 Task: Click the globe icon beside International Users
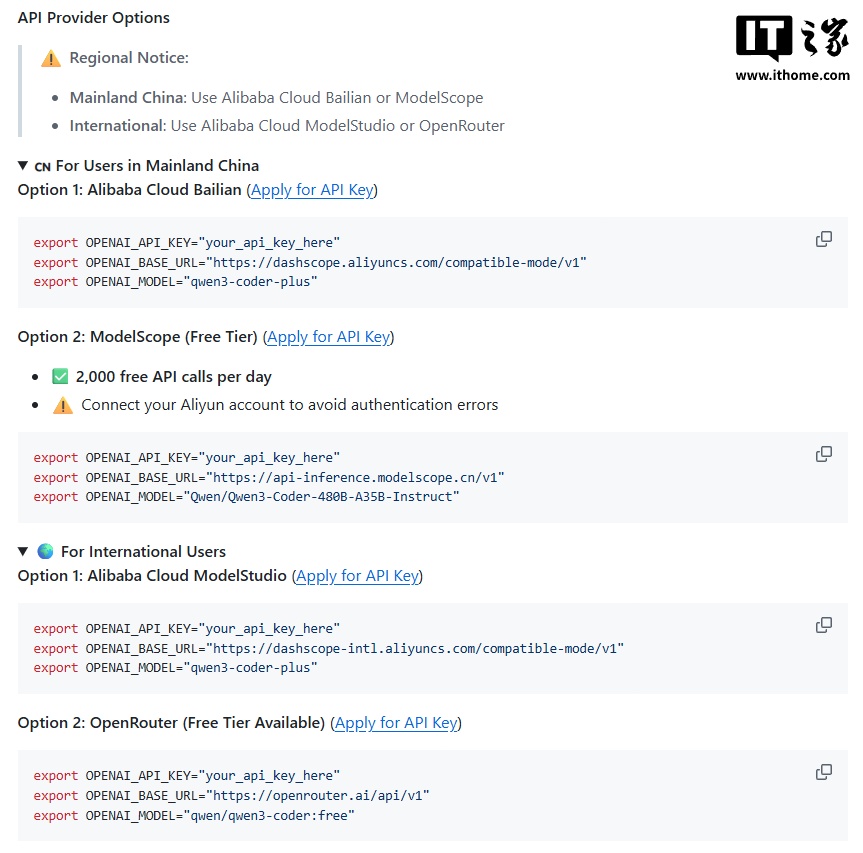(45, 552)
